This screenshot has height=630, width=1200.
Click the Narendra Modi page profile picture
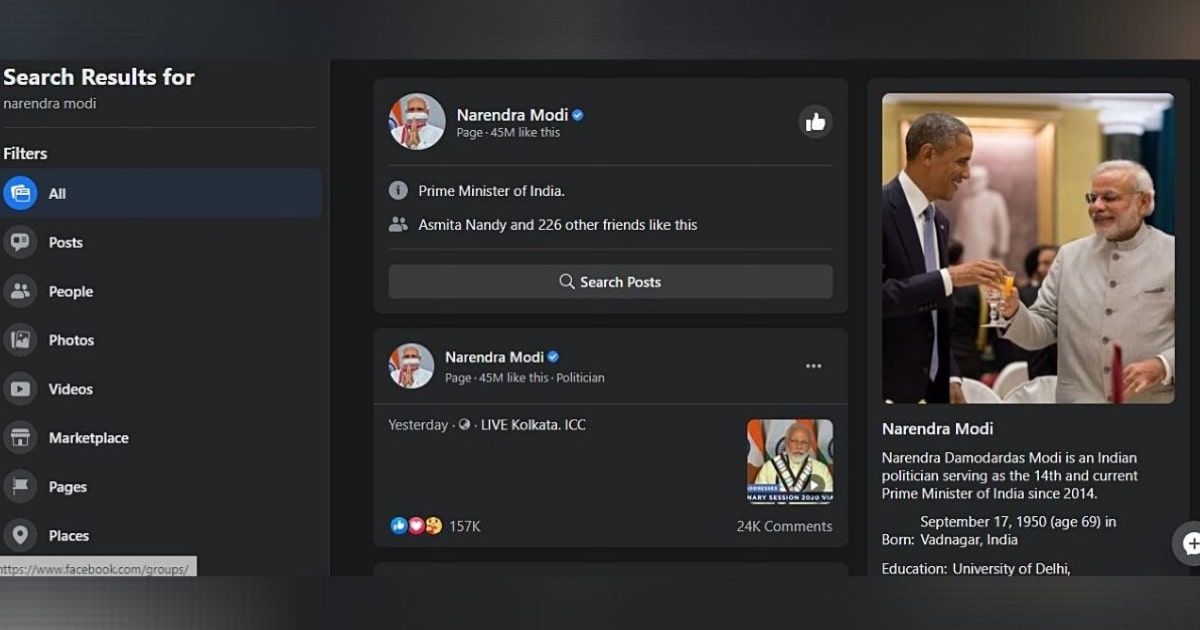[x=416, y=122]
